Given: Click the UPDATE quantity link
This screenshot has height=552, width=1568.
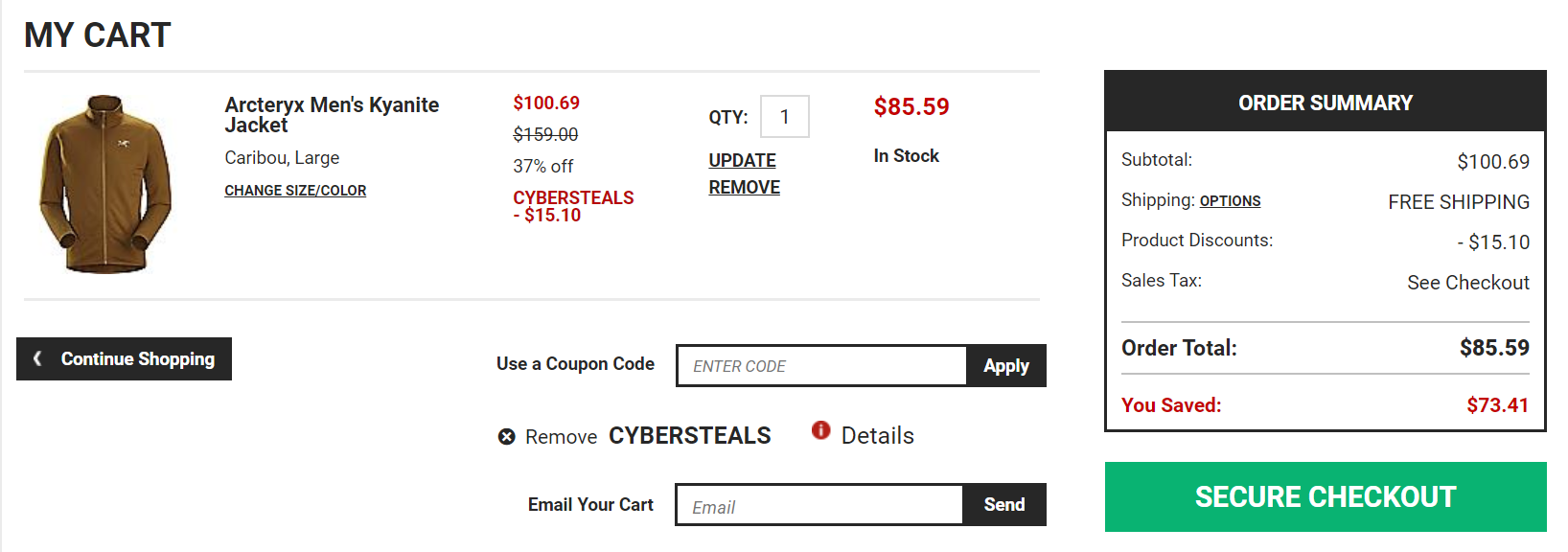Looking at the screenshot, I should [743, 160].
